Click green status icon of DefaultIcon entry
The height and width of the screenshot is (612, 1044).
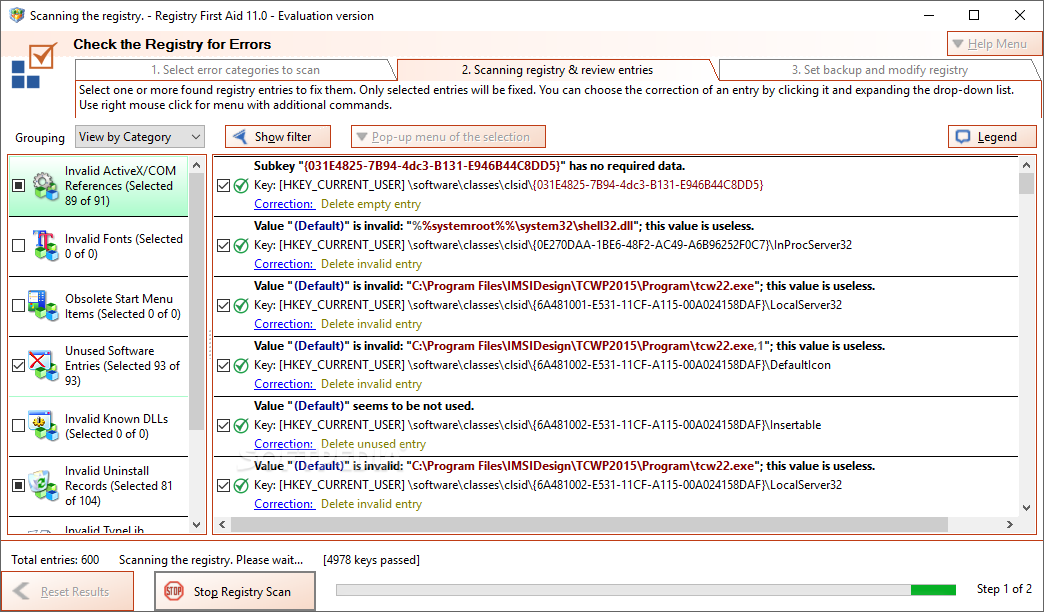pyautogui.click(x=241, y=365)
